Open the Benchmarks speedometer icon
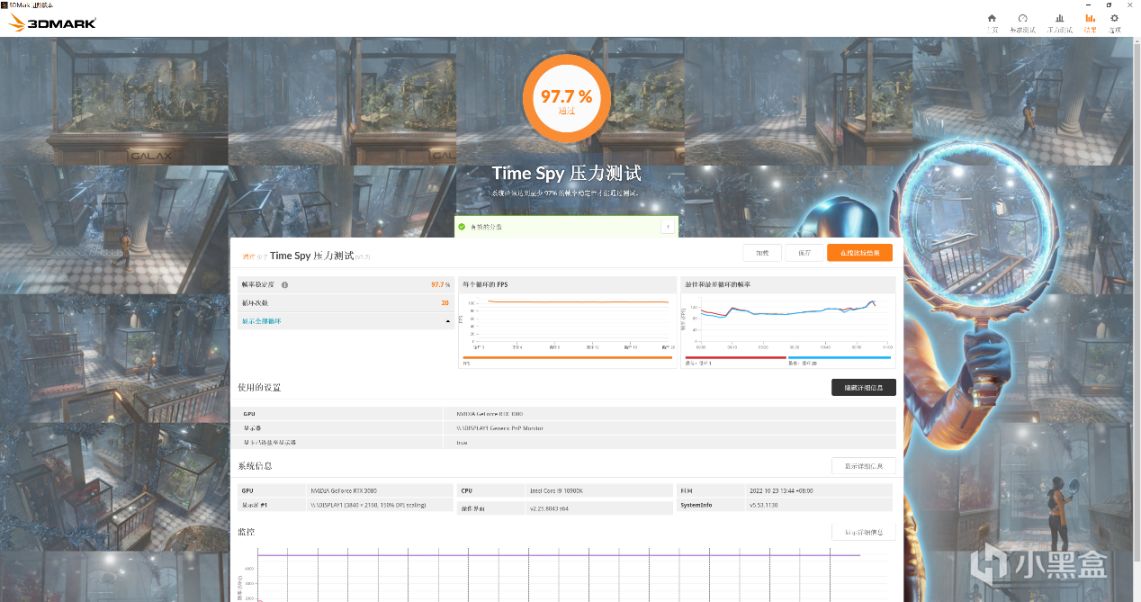Viewport: 1141px width, 602px height. [1022, 18]
